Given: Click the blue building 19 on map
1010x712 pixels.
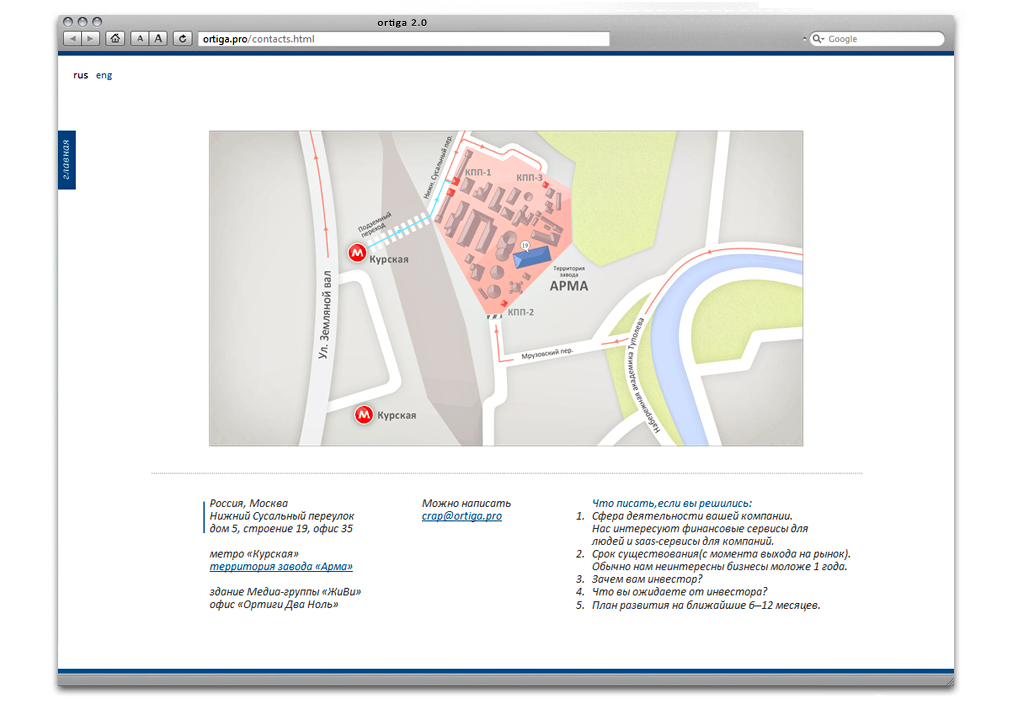Looking at the screenshot, I should click(x=534, y=257).
